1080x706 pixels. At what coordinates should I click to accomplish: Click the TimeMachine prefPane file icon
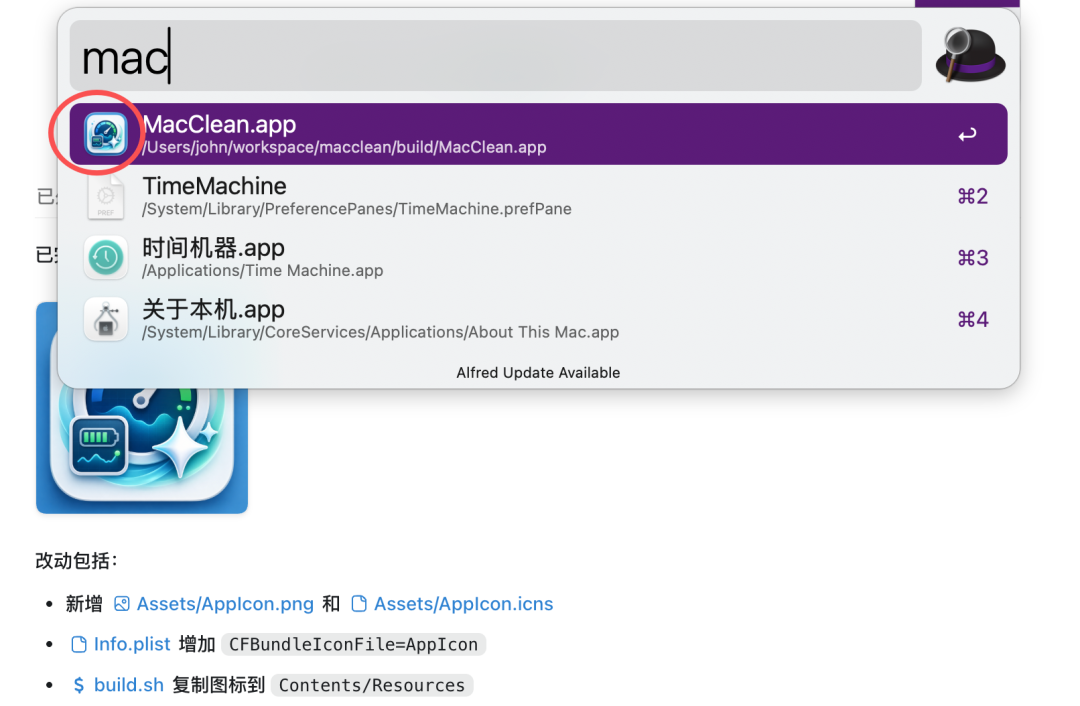point(105,196)
